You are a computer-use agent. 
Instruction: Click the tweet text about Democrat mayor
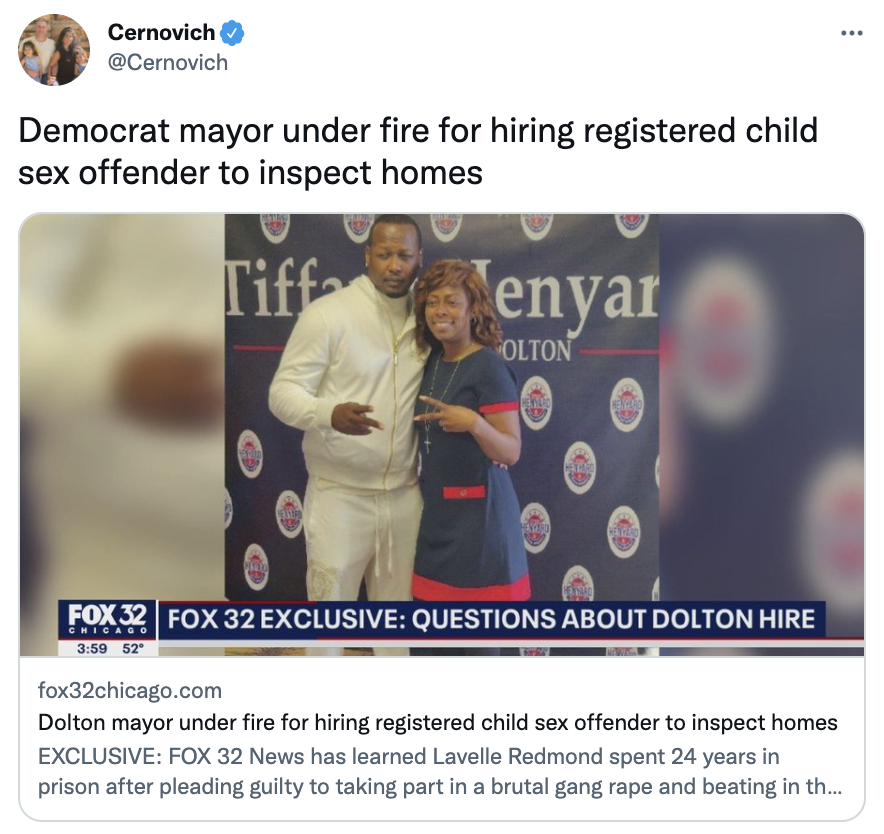tap(418, 151)
